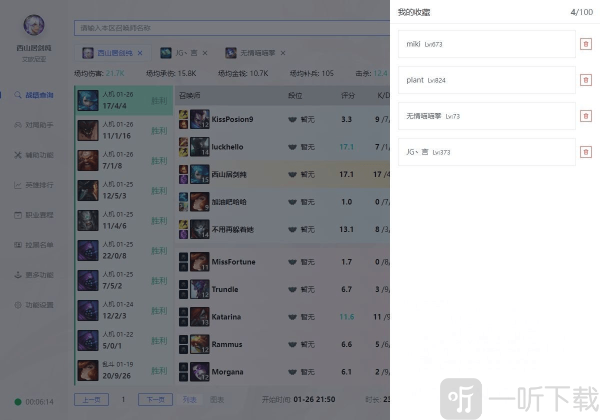The width and height of the screenshot is (600, 420).
Task: Click the chart icon beside 英雄排行
Action: pyautogui.click(x=18, y=185)
